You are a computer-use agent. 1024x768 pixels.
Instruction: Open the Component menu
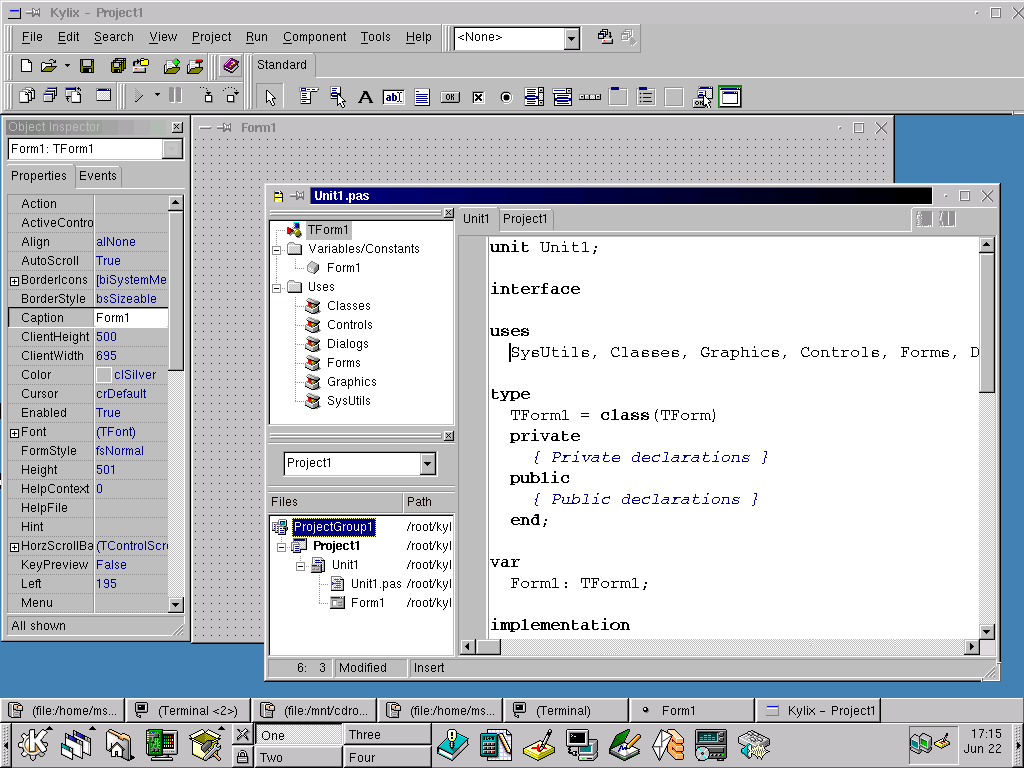click(315, 37)
